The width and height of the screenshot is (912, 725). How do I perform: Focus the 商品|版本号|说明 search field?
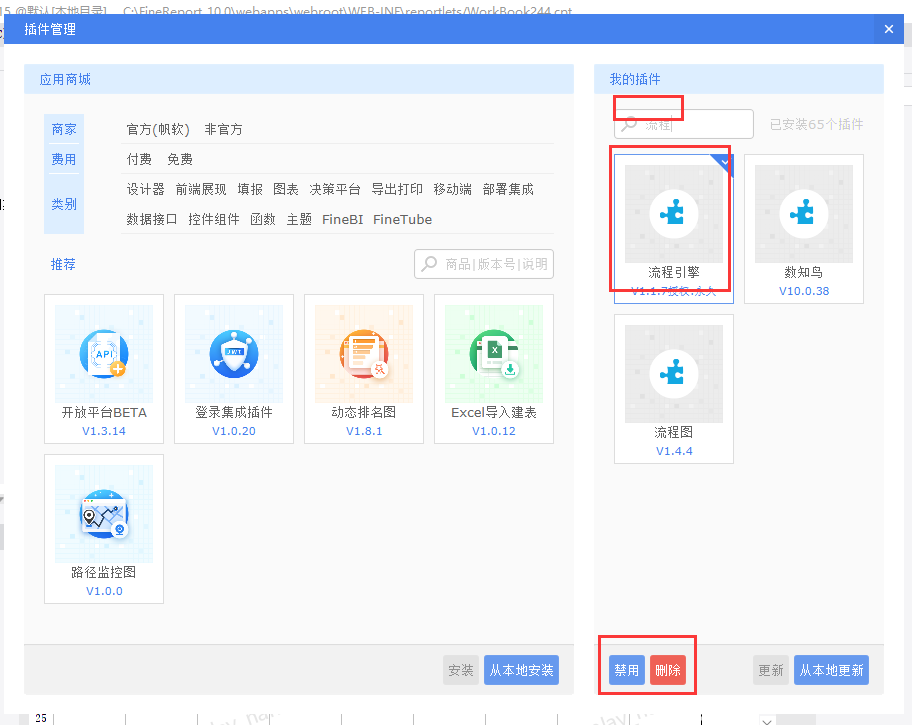[x=484, y=264]
